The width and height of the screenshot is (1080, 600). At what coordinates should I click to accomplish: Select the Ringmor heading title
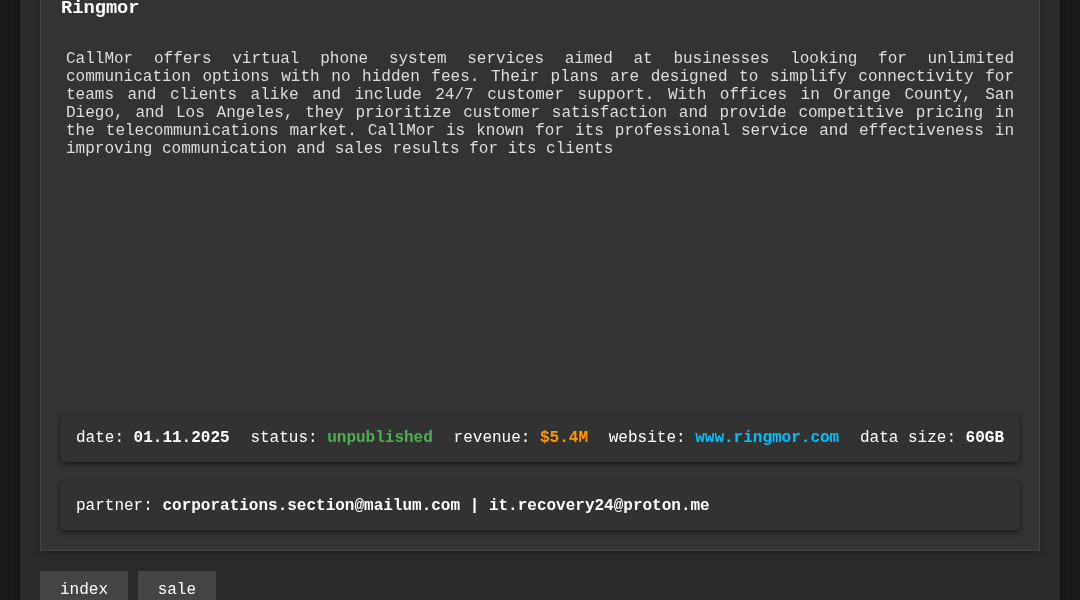tap(100, 8)
